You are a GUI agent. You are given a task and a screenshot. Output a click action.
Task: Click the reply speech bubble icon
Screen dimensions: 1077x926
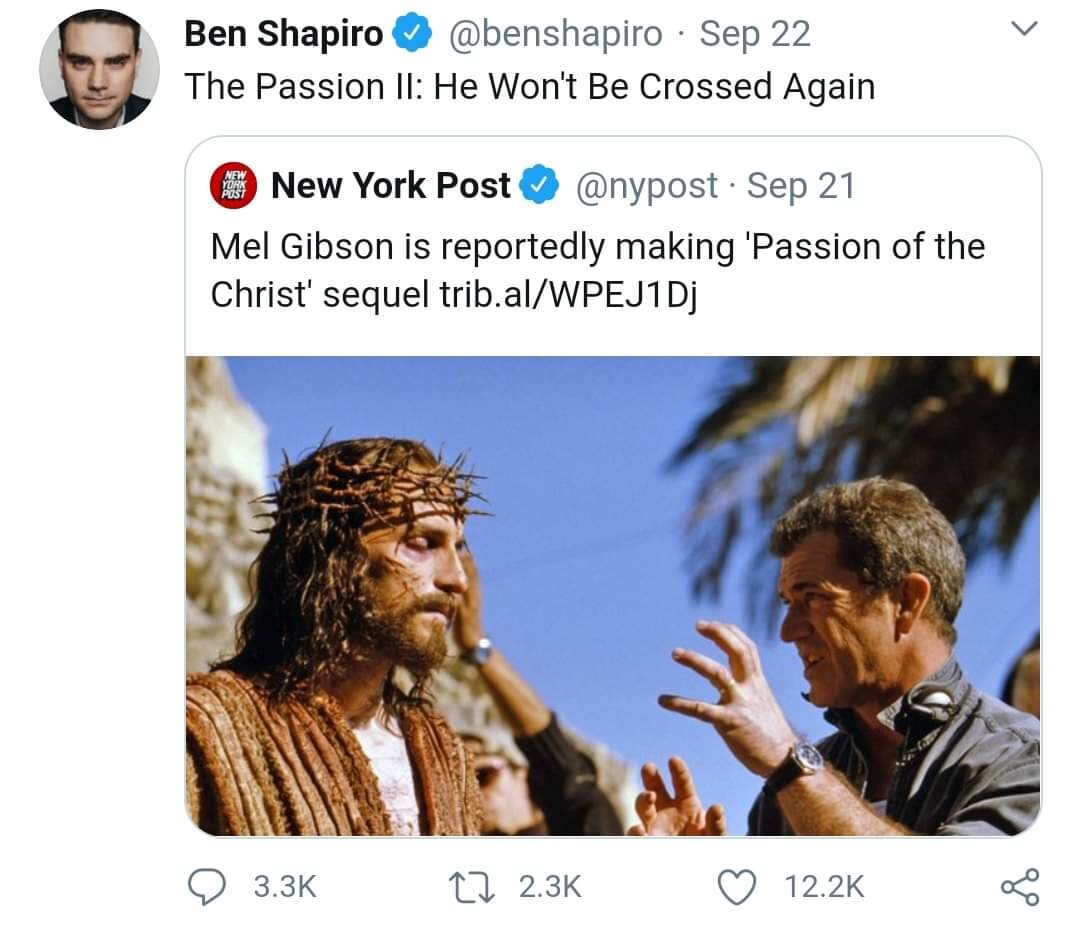pos(207,885)
